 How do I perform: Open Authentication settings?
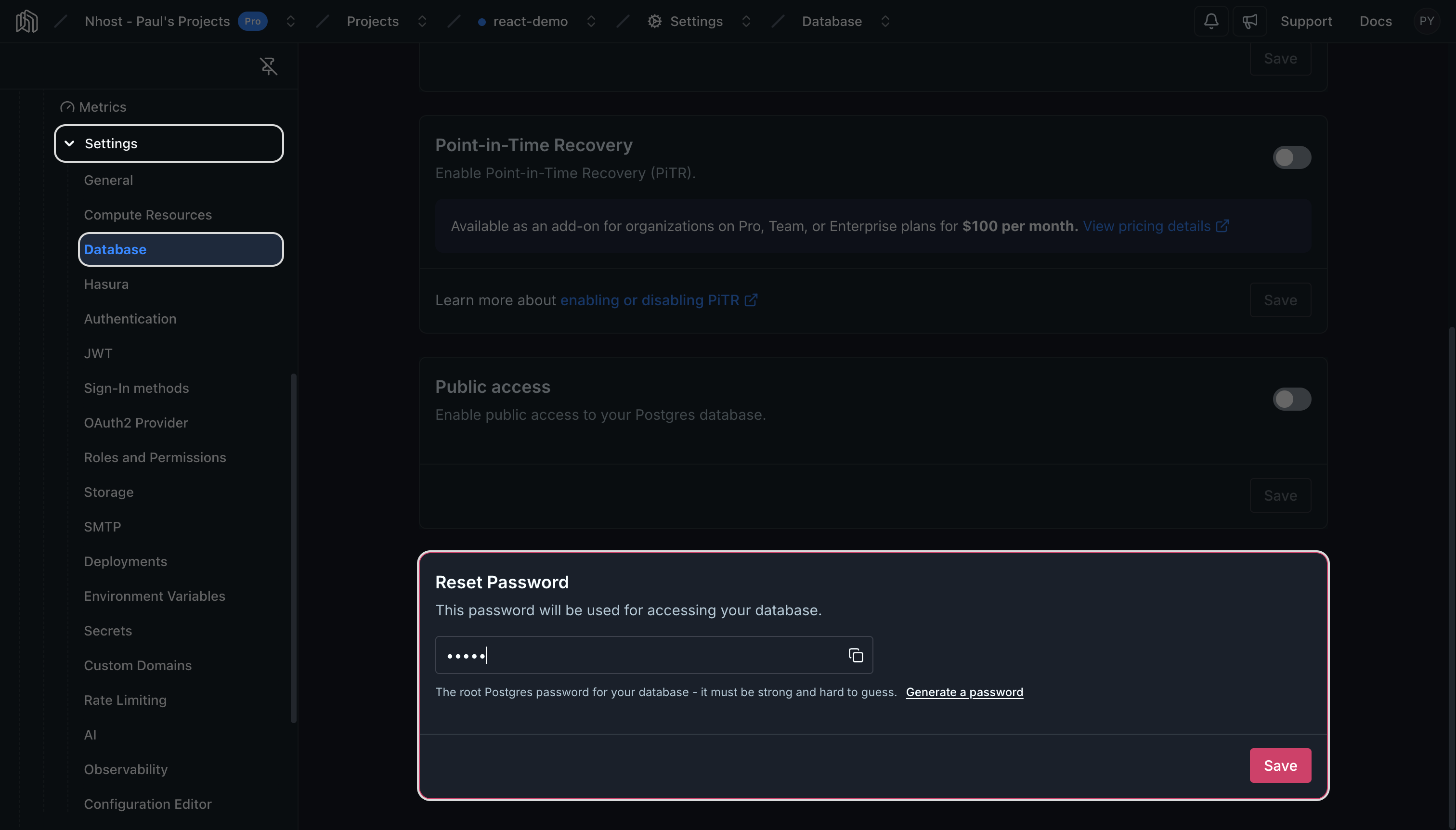(130, 319)
